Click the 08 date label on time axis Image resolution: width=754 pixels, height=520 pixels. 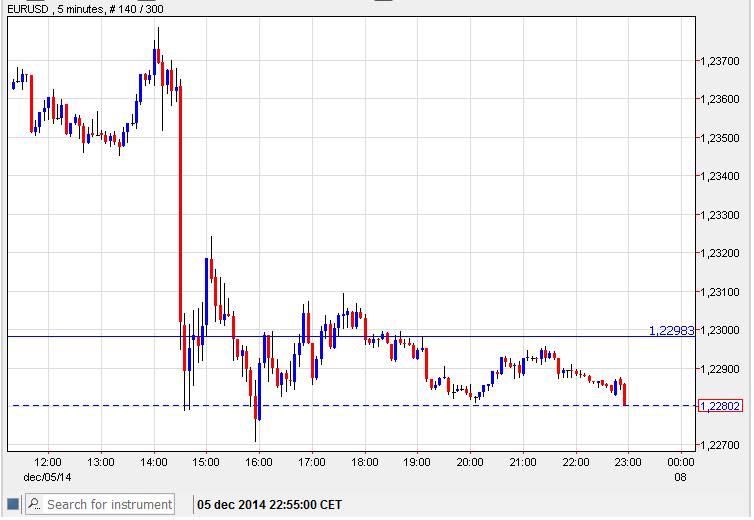(x=680, y=477)
